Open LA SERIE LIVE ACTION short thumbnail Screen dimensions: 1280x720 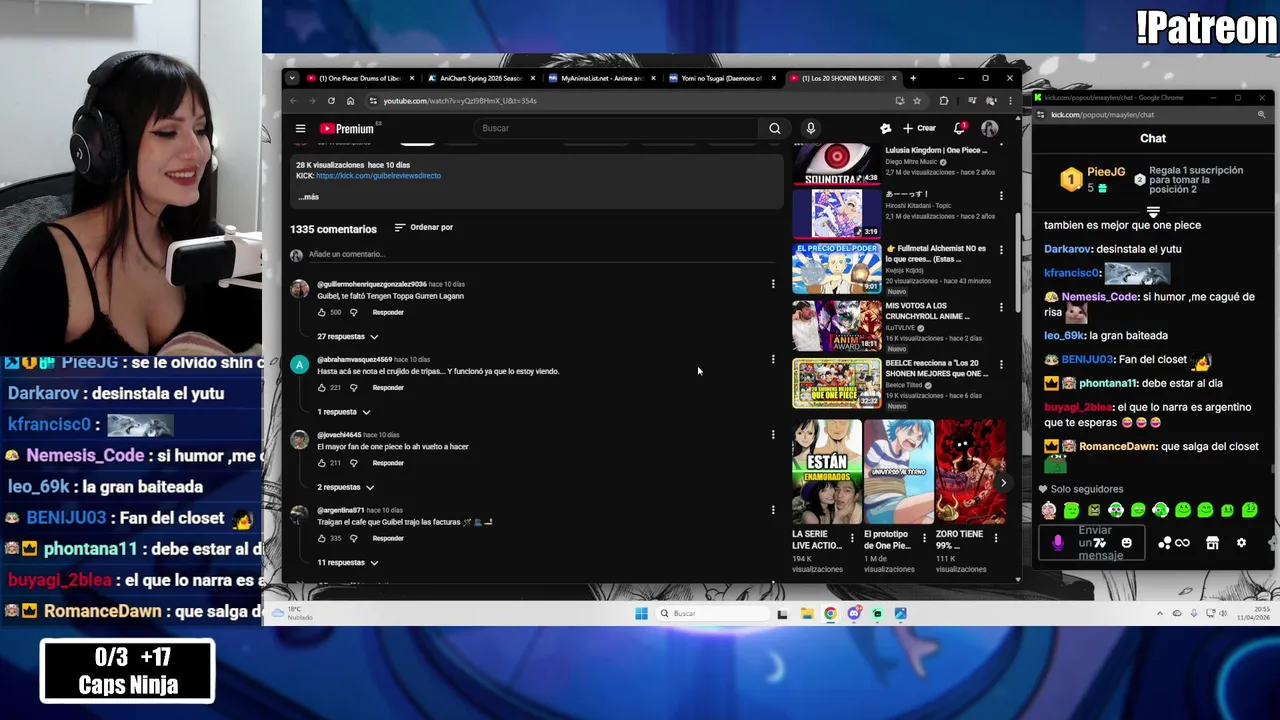pyautogui.click(x=826, y=472)
